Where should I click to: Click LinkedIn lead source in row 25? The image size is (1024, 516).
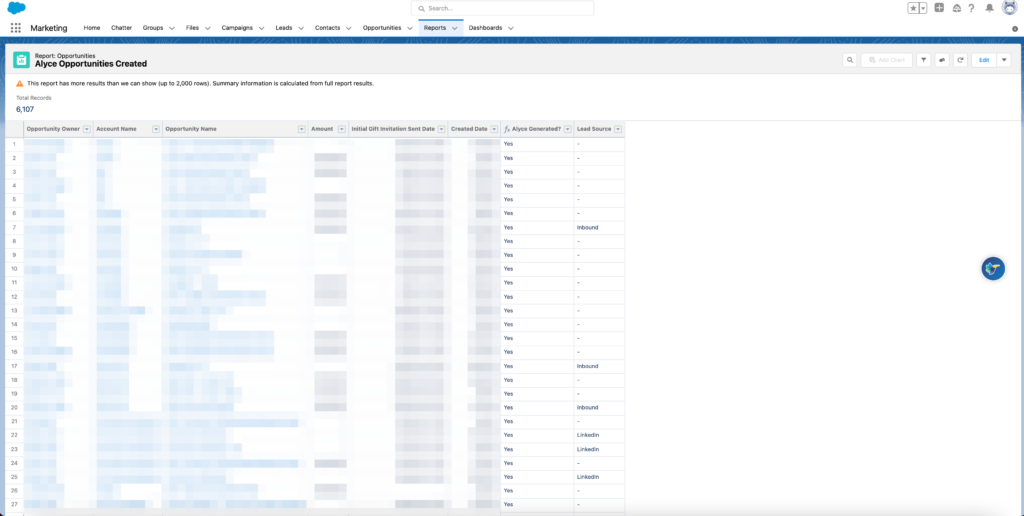point(588,477)
